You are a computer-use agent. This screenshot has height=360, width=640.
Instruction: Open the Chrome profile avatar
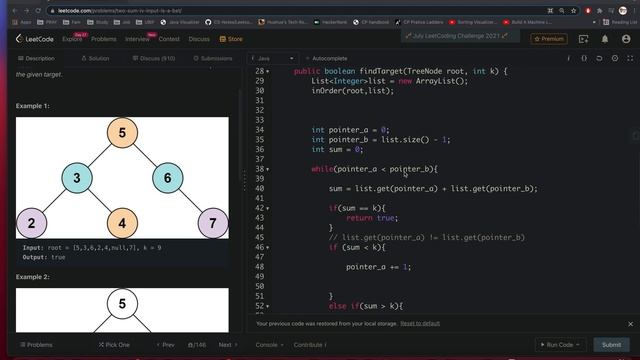(622, 11)
